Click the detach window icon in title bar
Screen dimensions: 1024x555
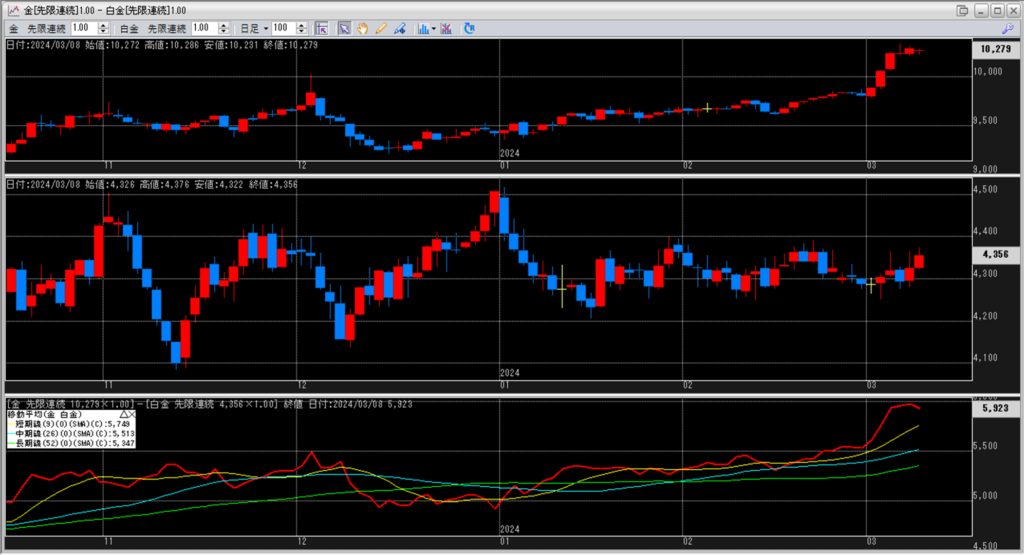tap(962, 9)
